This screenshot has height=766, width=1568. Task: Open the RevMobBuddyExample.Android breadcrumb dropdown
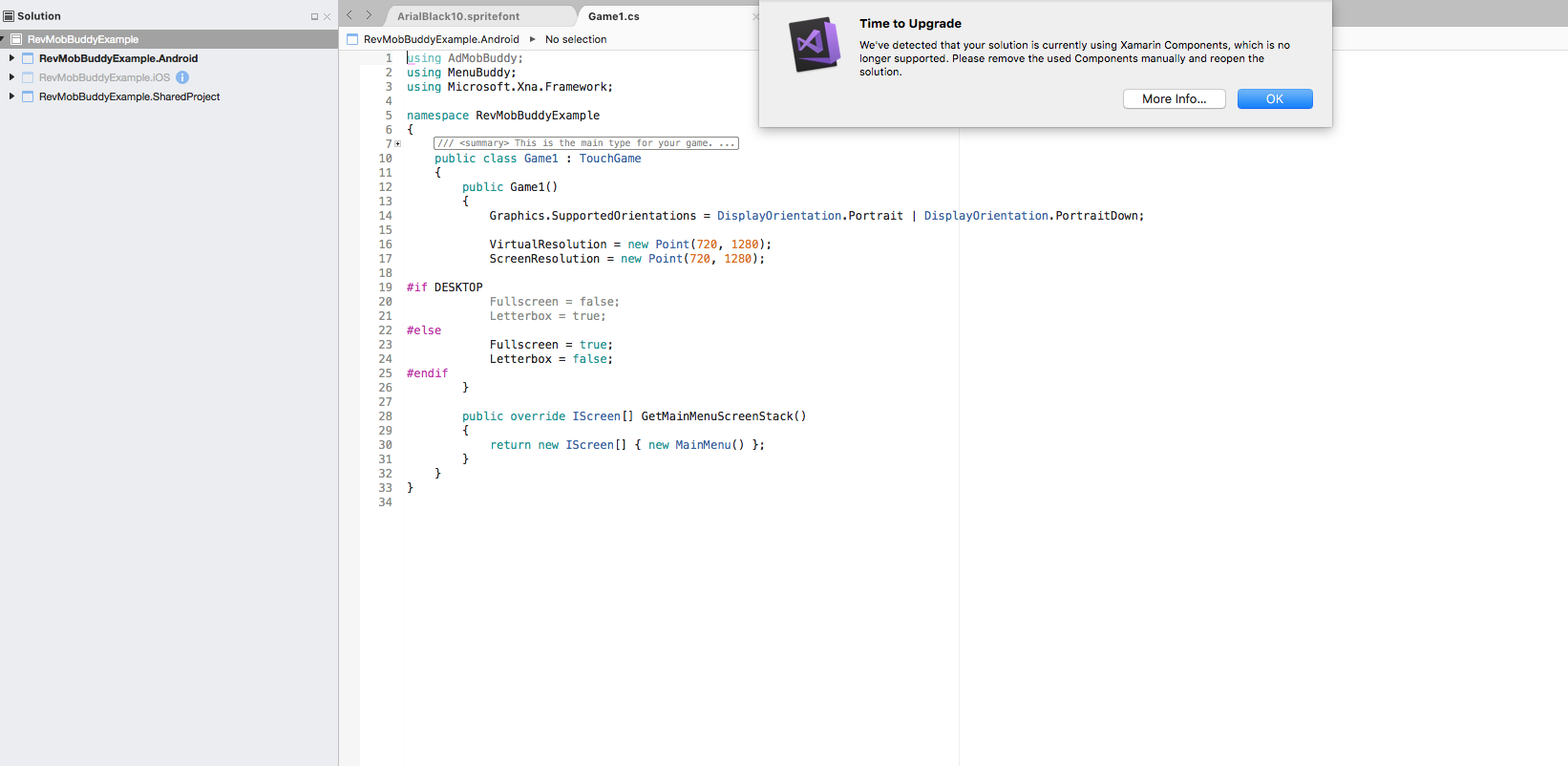[x=441, y=39]
